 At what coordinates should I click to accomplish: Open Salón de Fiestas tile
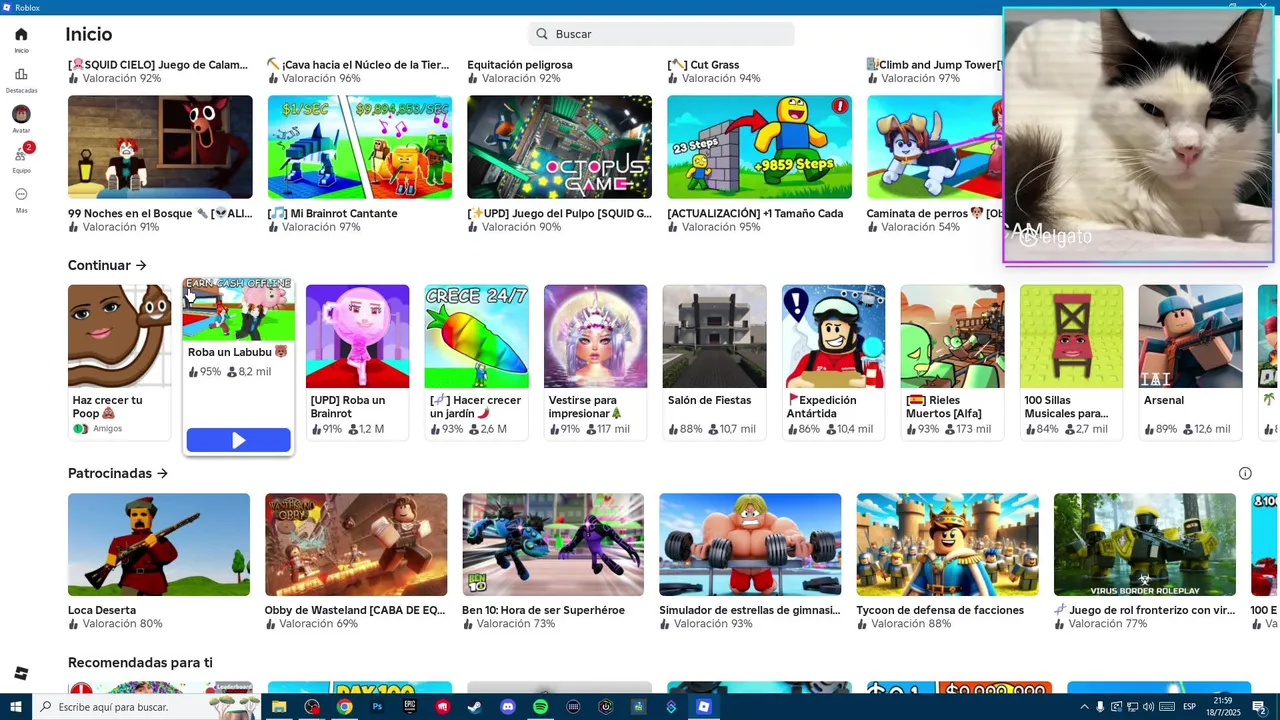[714, 362]
